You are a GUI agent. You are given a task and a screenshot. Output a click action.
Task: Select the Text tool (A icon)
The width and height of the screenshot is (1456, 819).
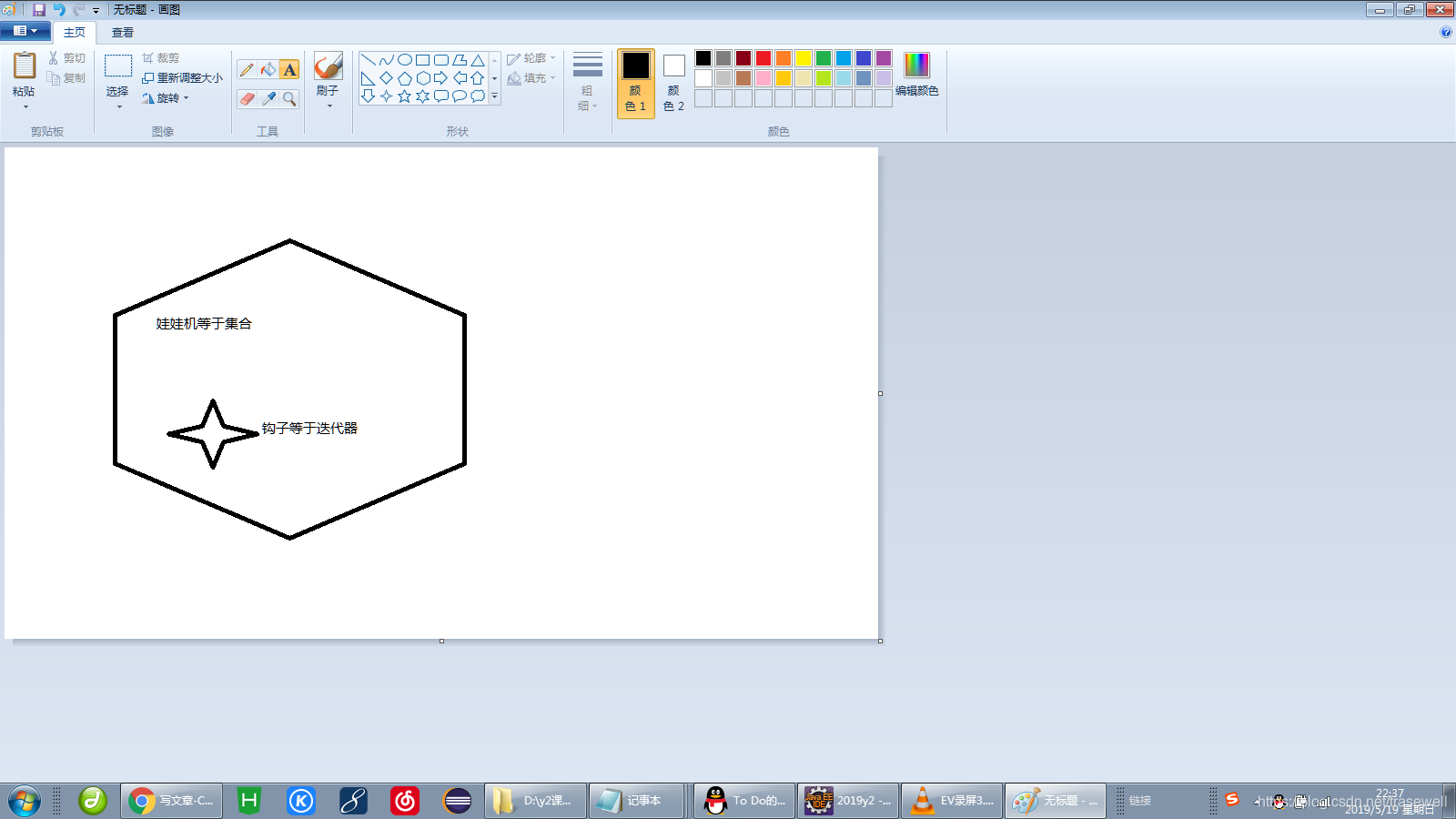point(289,70)
